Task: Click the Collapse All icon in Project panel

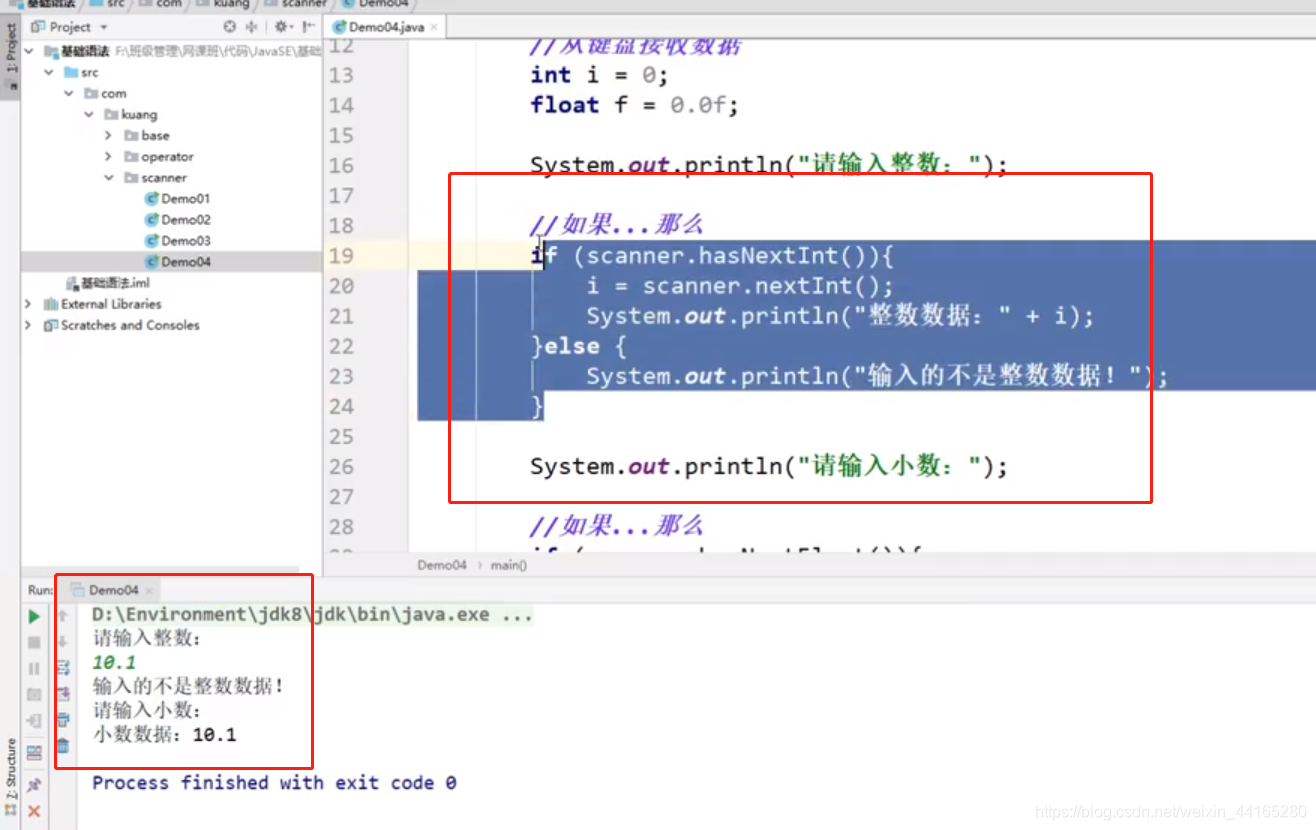Action: (x=251, y=27)
